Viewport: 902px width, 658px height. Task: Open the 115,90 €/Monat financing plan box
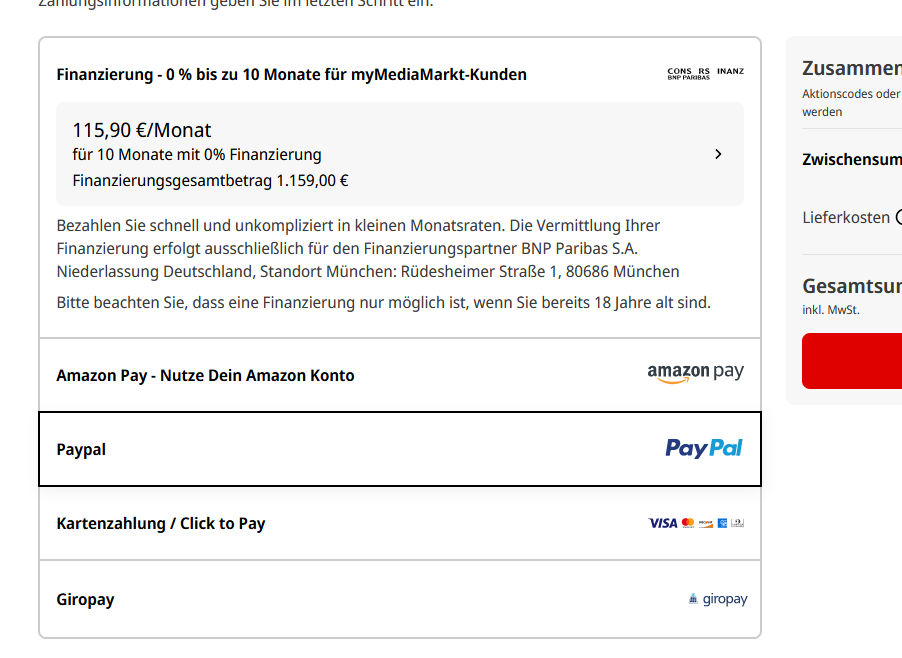[x=400, y=154]
